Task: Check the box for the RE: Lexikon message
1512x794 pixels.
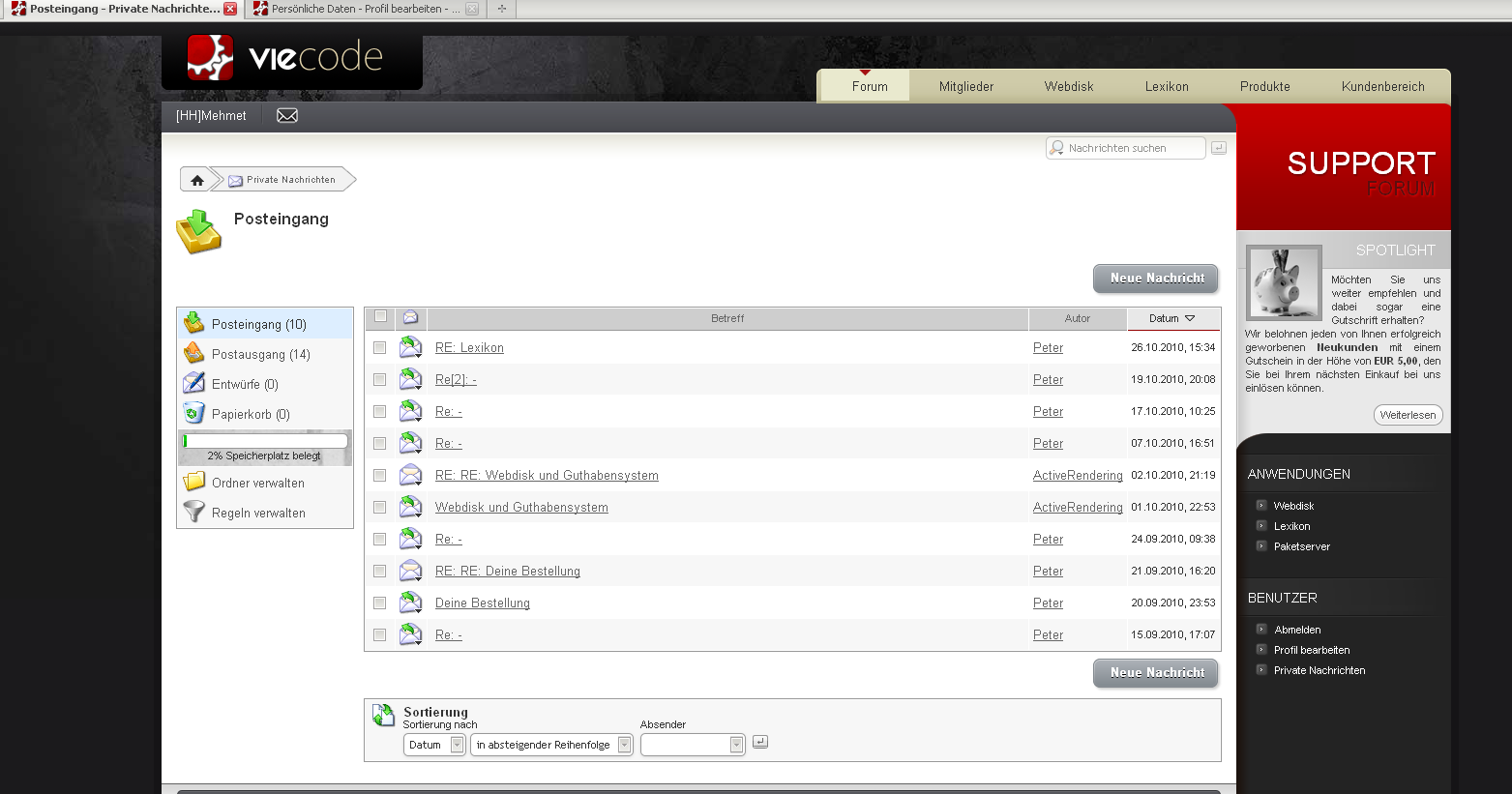Action: pos(380,347)
